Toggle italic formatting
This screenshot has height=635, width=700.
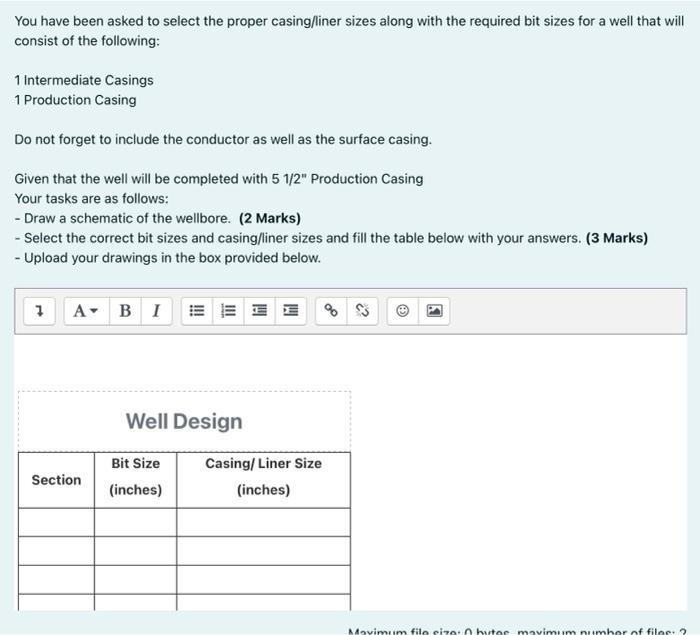pyautogui.click(x=156, y=311)
